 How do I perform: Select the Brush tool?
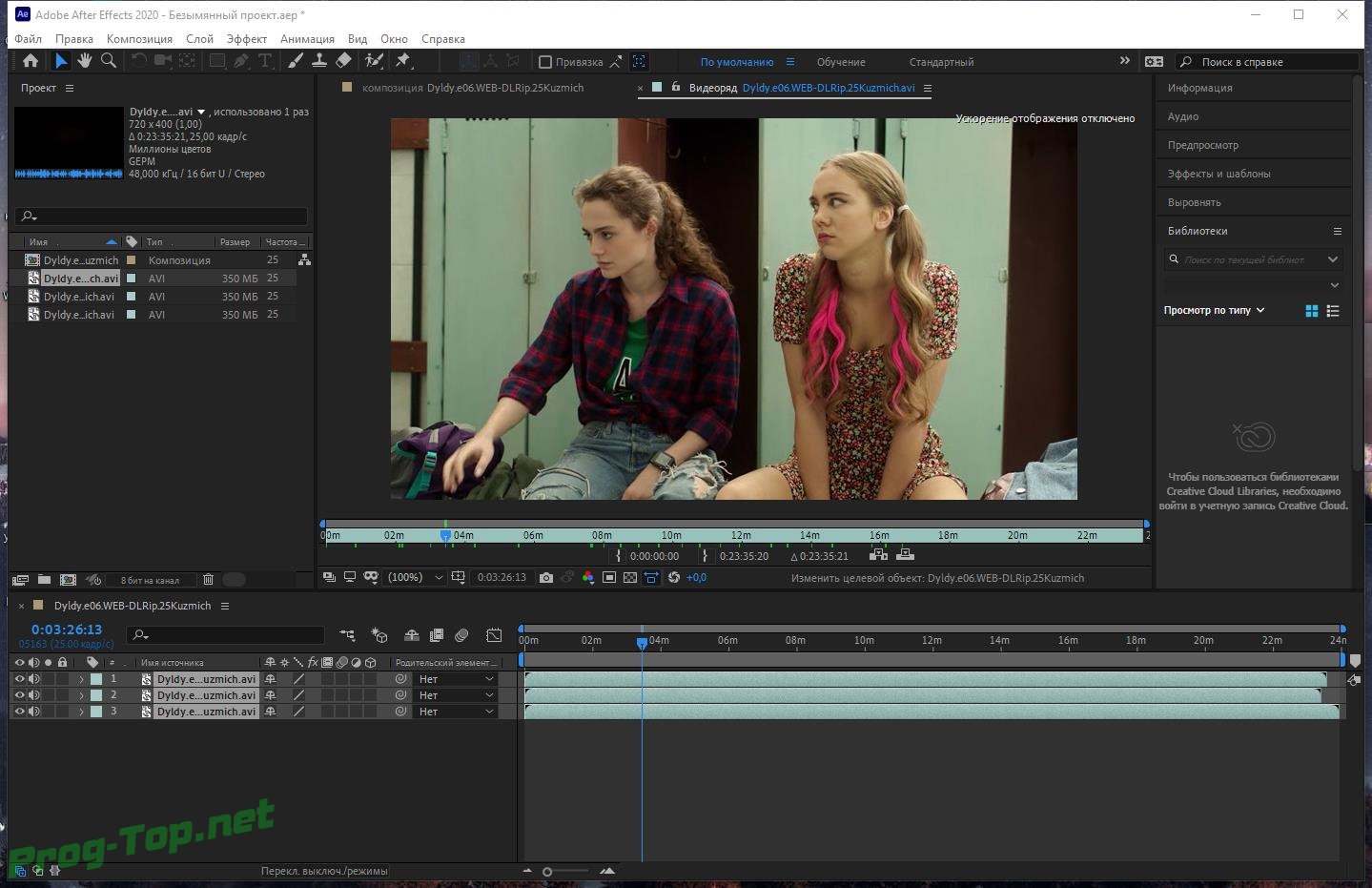(x=296, y=61)
